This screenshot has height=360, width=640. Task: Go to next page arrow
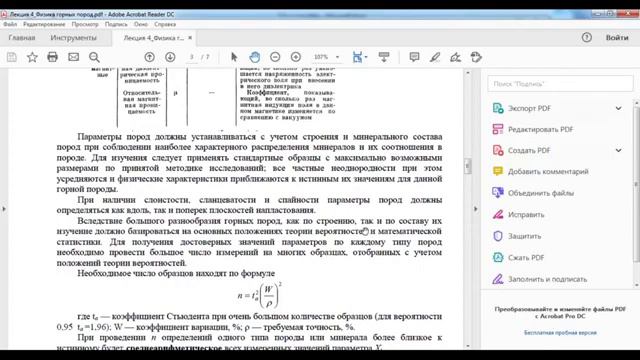coord(170,57)
